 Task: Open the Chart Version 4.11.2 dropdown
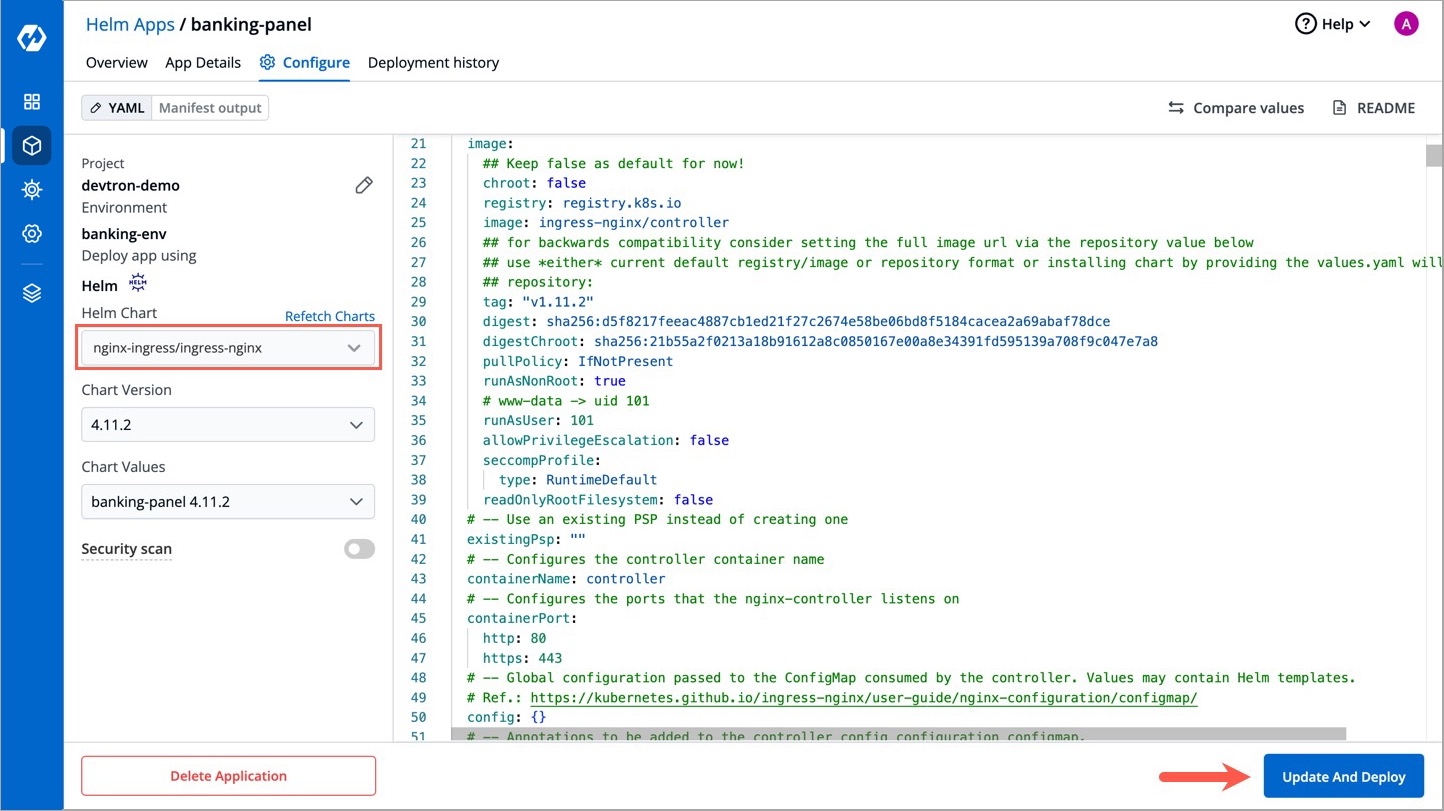(228, 425)
